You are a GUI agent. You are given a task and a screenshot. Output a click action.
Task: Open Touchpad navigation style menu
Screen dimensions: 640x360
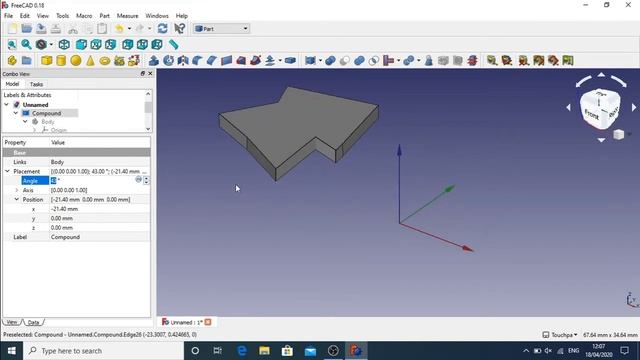tap(560, 335)
